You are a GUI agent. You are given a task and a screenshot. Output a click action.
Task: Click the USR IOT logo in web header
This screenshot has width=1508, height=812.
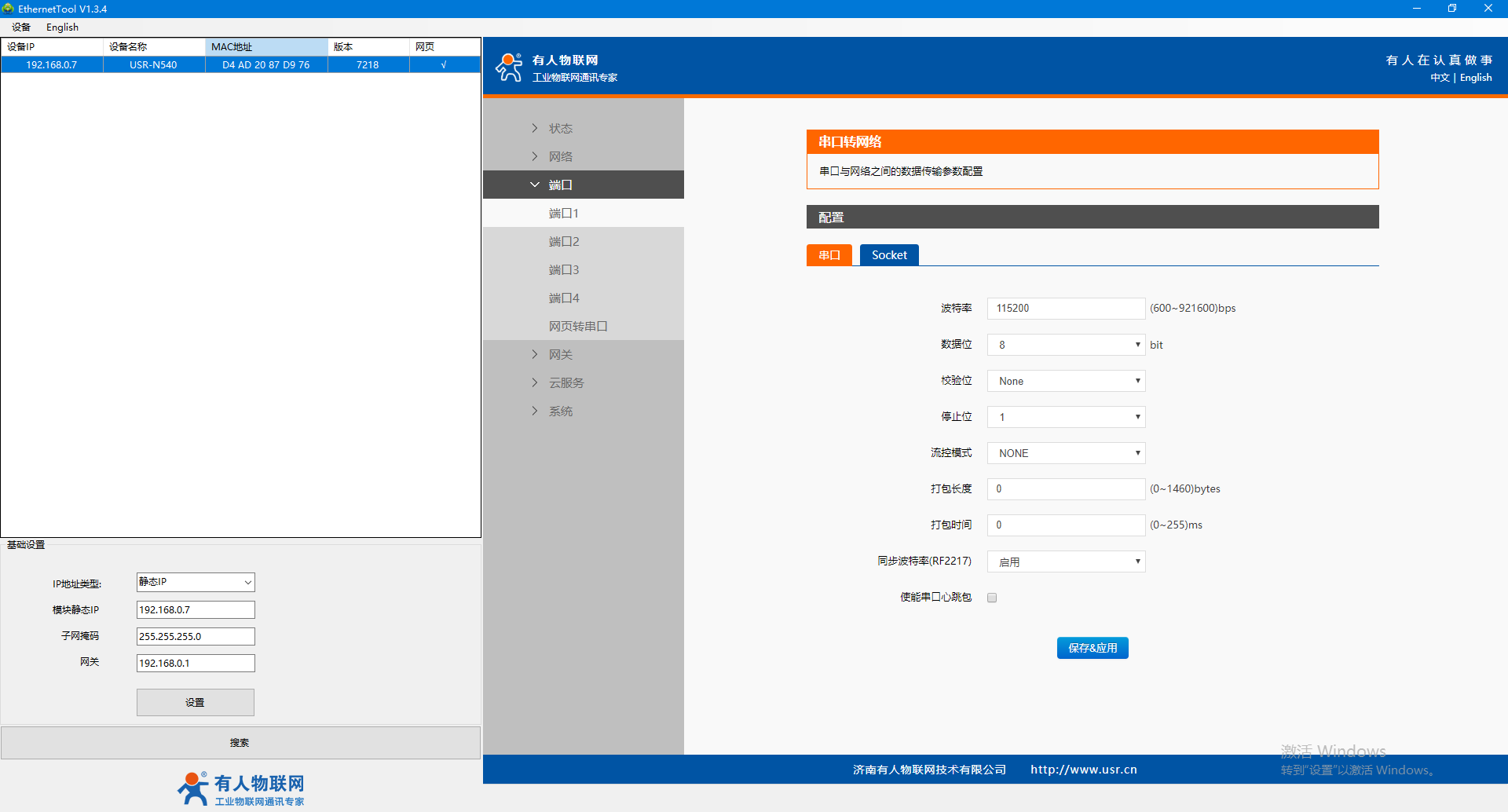509,68
